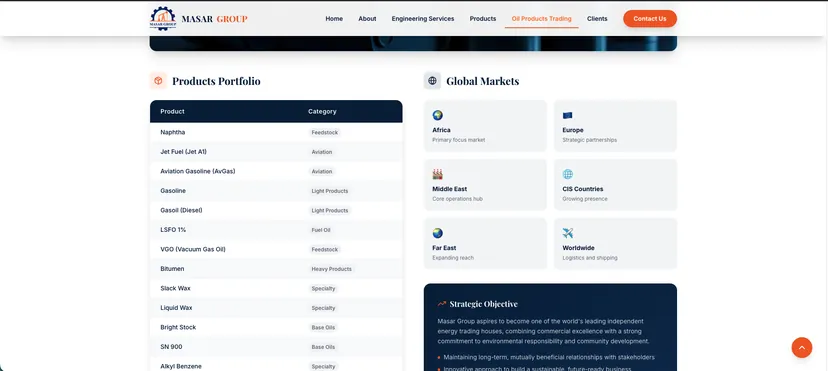Click the Strategic Objective trend arrow icon
The image size is (828, 371).
(442, 304)
